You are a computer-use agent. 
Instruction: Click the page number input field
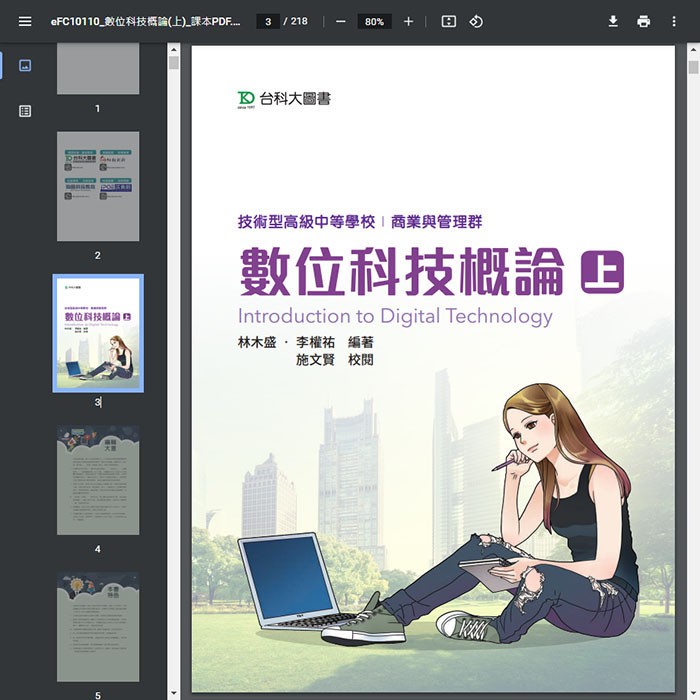268,21
